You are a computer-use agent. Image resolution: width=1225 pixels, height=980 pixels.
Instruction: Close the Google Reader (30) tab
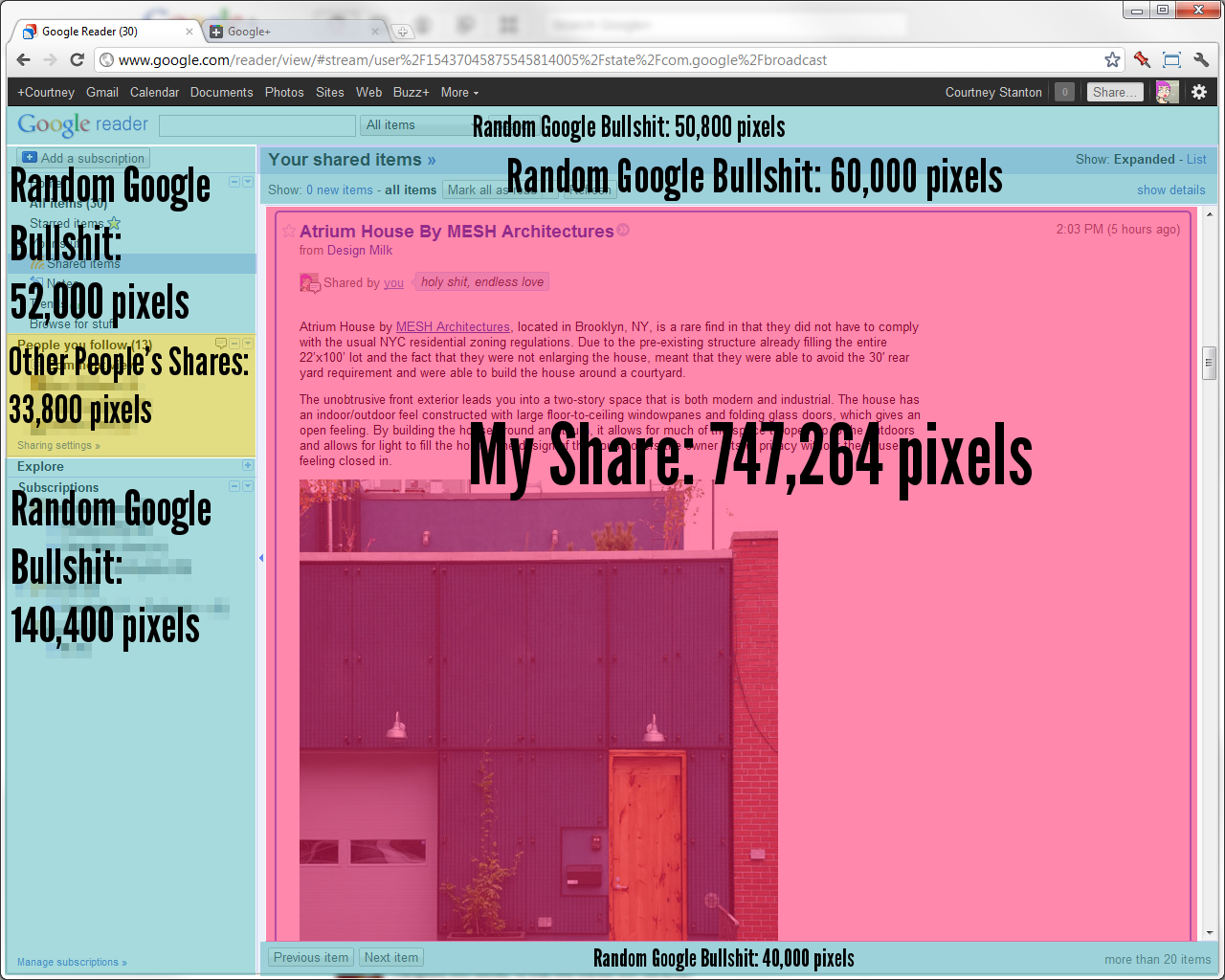189,32
